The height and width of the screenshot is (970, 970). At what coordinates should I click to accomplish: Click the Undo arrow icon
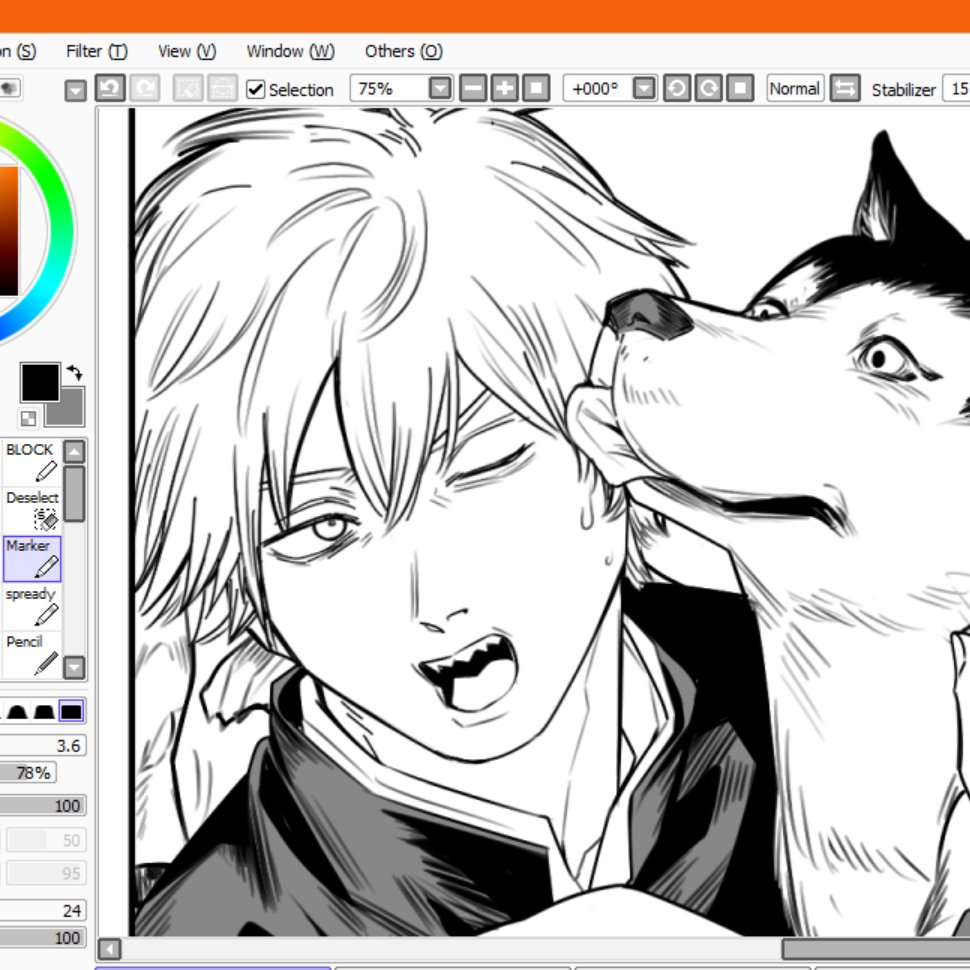pyautogui.click(x=110, y=88)
